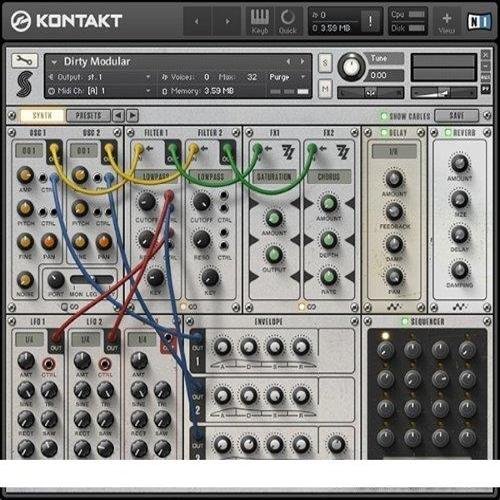The image size is (500, 500).
Task: Open the Quick load browser icon
Action: (287, 22)
